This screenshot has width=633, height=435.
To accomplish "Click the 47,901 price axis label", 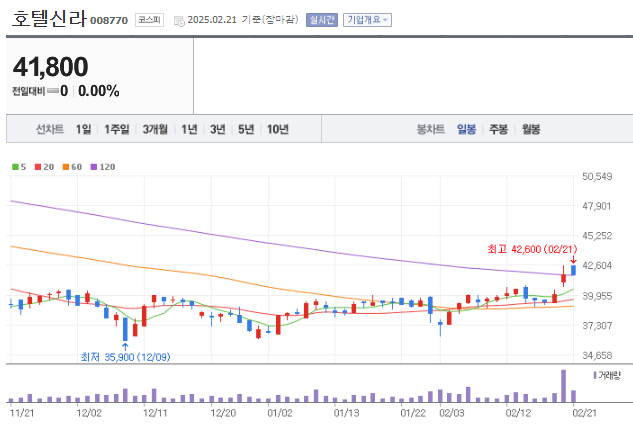I will click(597, 206).
